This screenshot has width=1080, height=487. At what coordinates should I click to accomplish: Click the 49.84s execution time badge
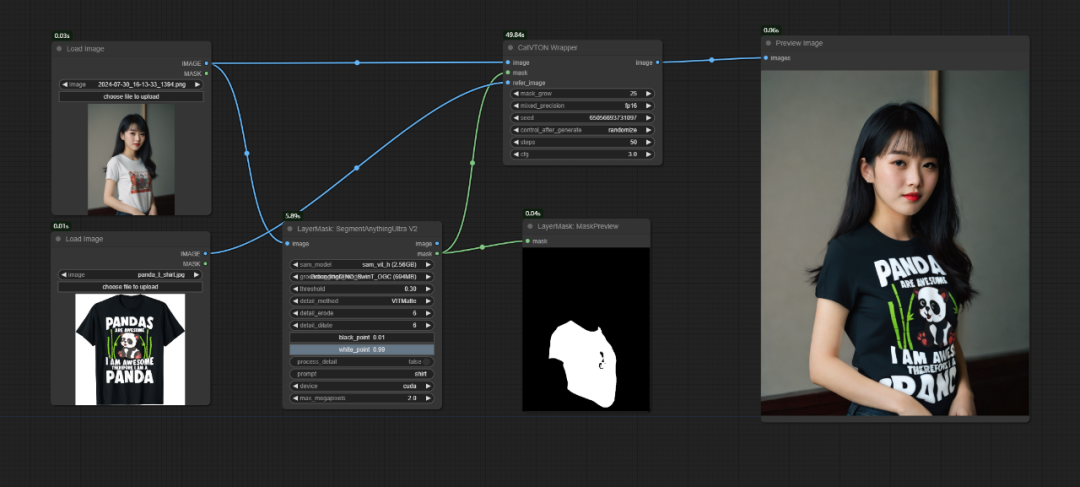point(515,34)
